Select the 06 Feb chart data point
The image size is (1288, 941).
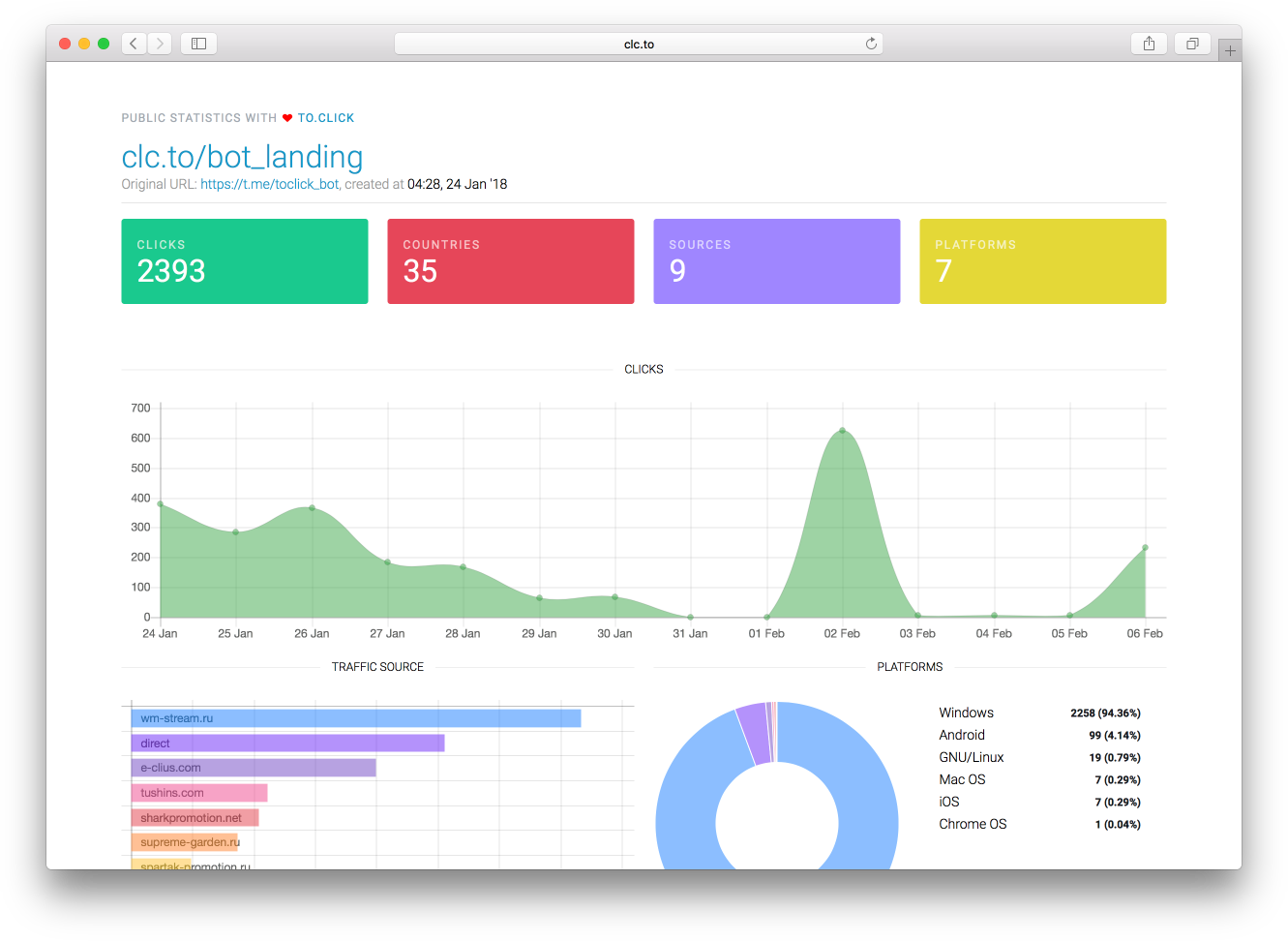click(1146, 548)
